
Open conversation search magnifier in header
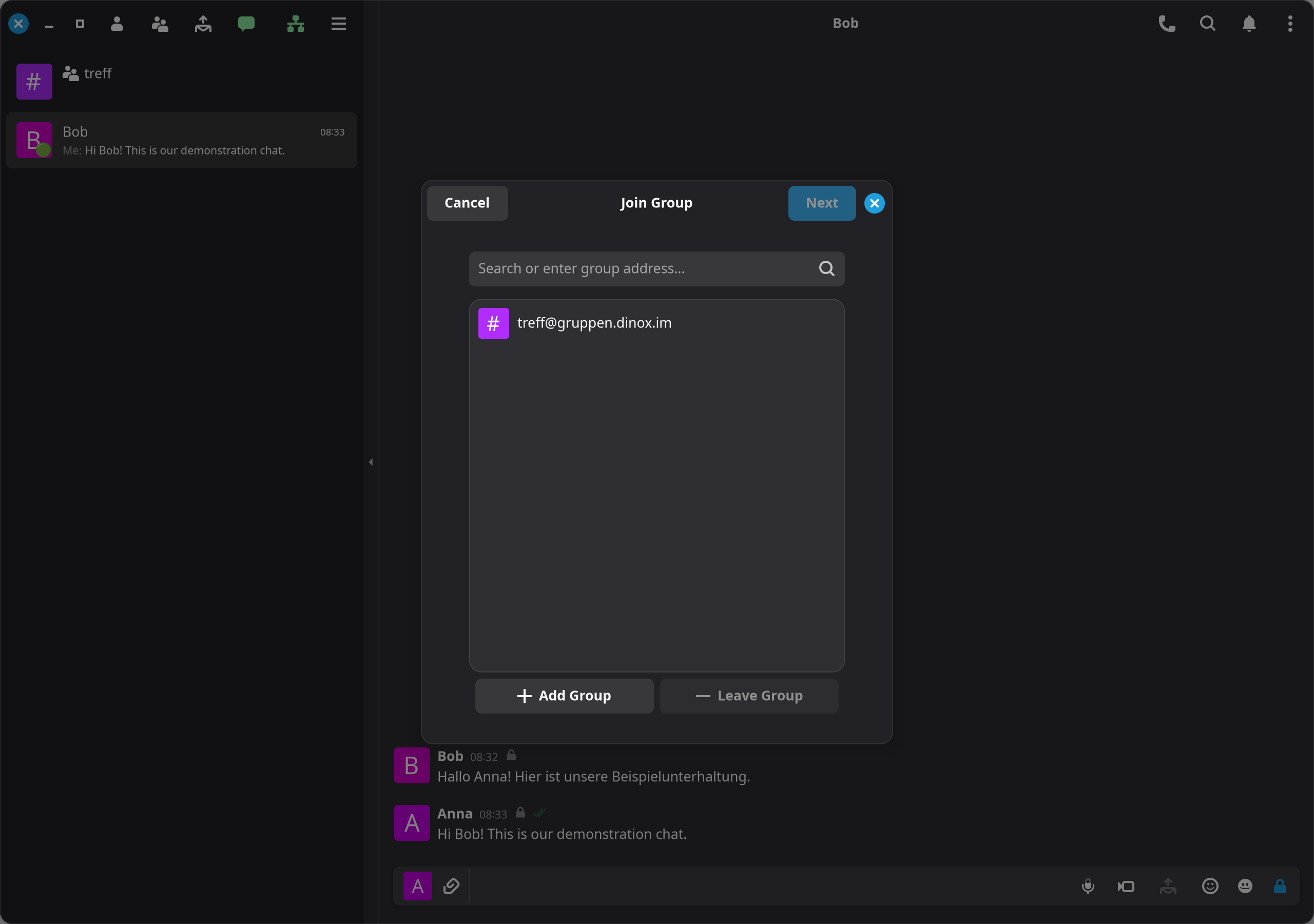[x=1208, y=24]
